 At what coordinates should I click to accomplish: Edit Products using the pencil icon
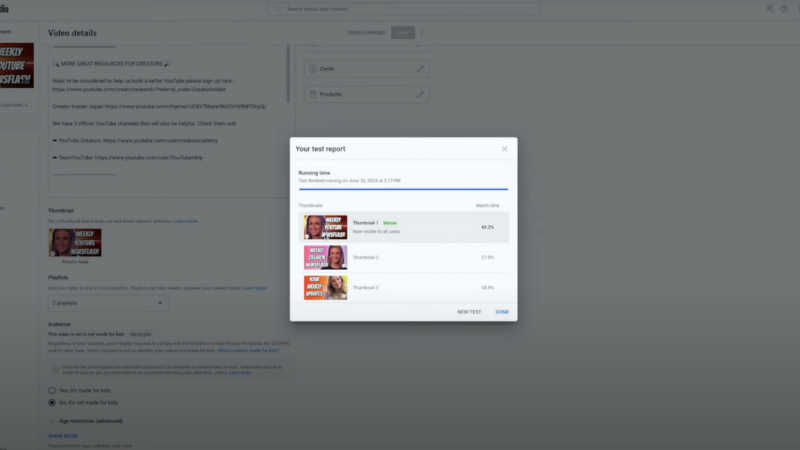click(420, 94)
